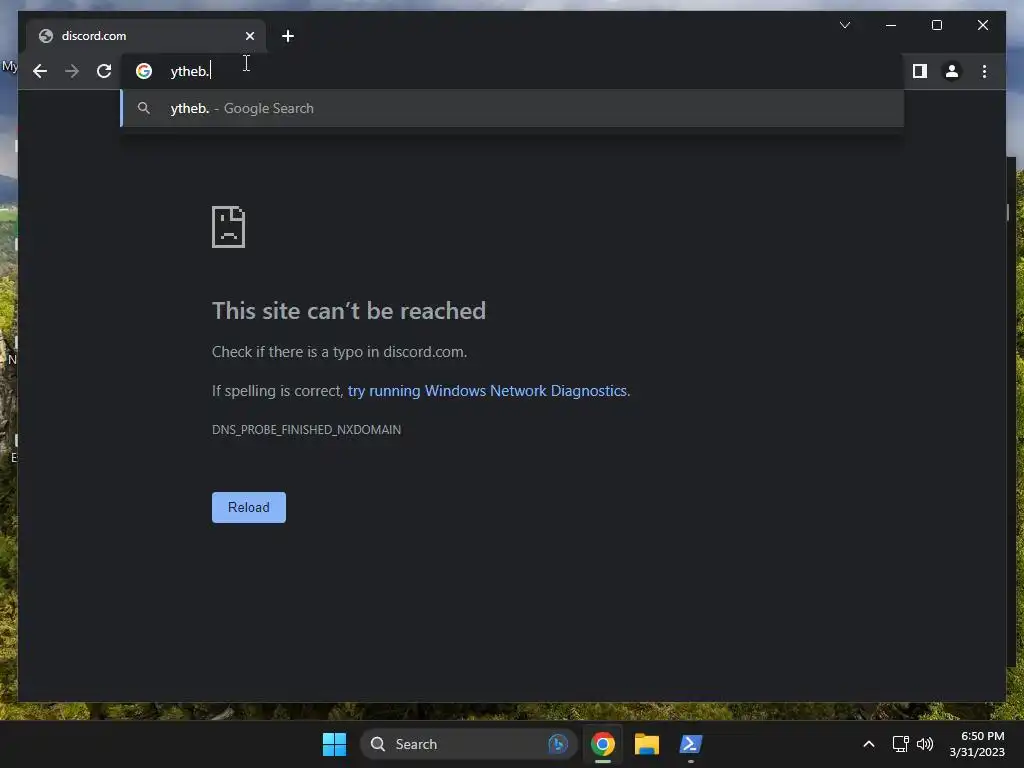
Task: Show hidden system tray icons
Action: pos(869,744)
